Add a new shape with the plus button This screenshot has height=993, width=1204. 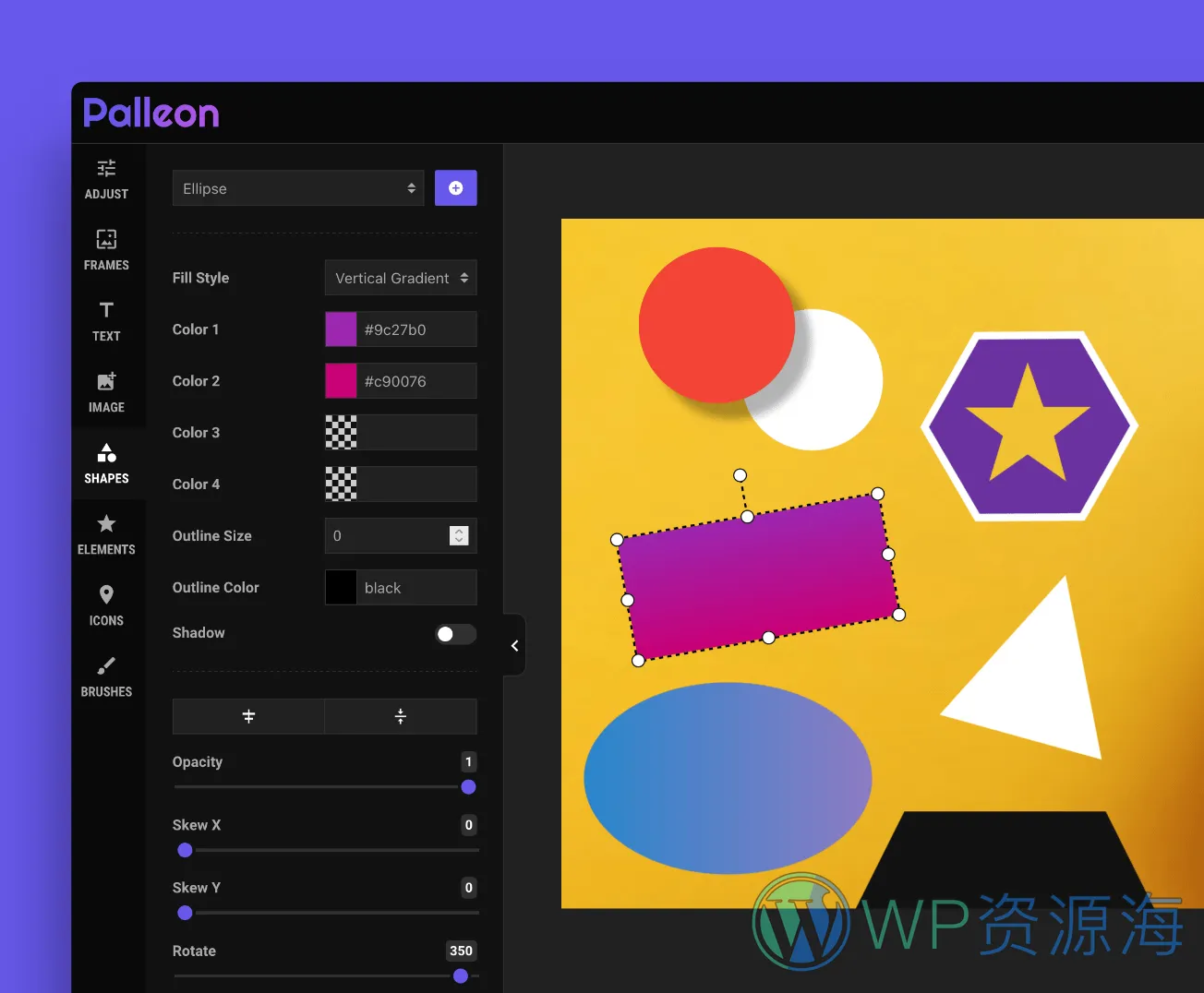click(455, 187)
